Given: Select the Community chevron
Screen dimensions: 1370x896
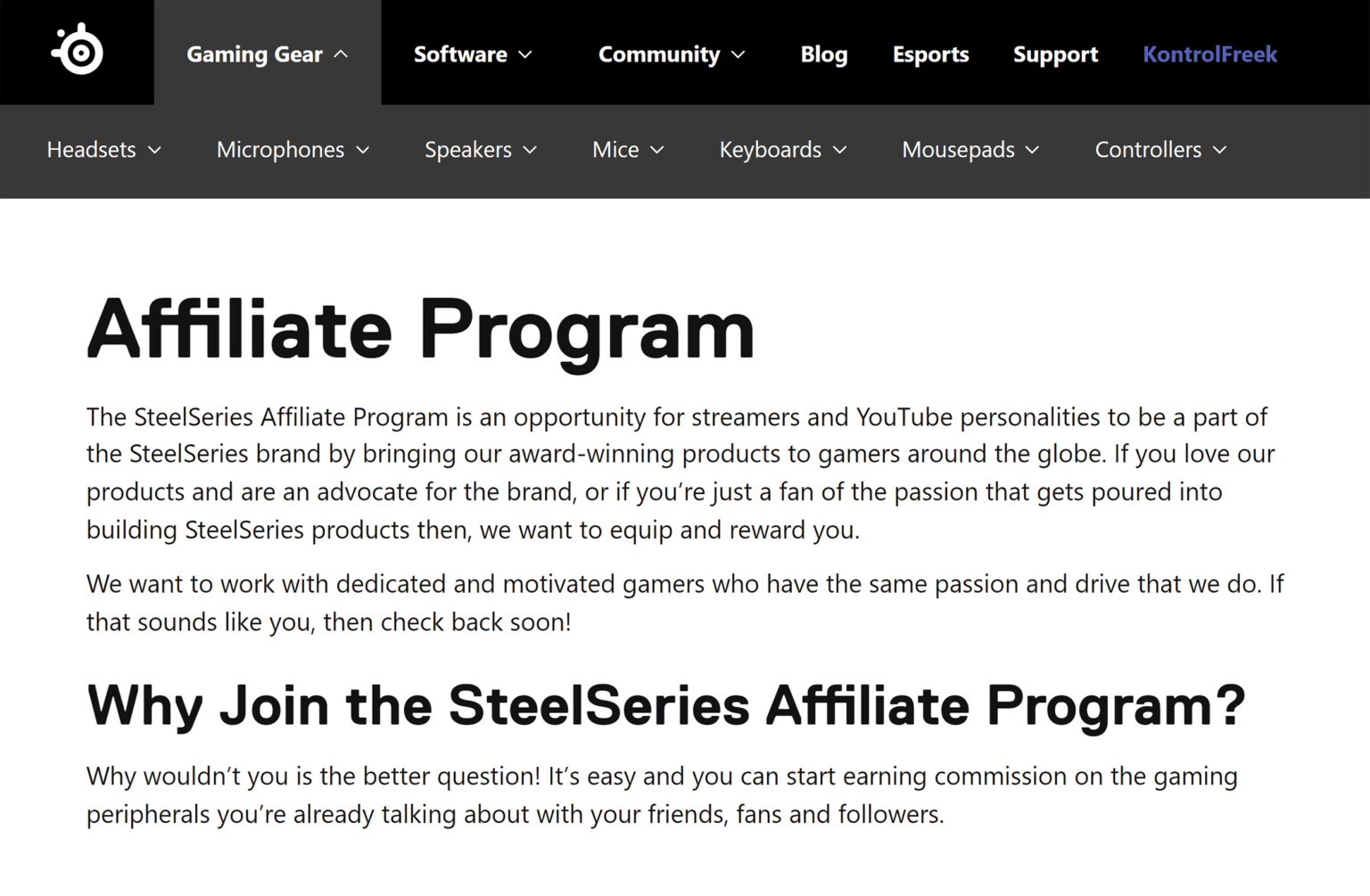Looking at the screenshot, I should (738, 53).
